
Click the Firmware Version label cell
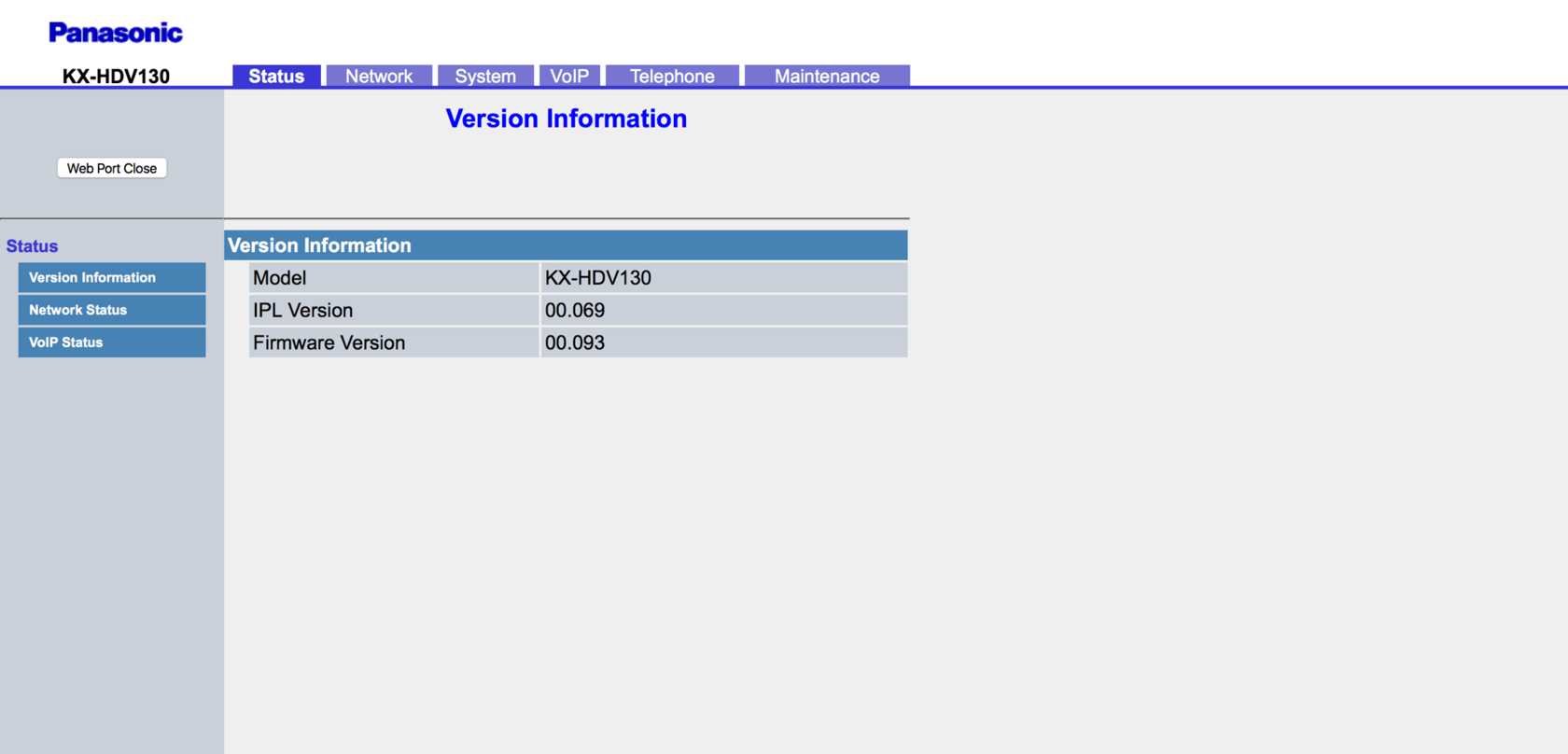coord(394,342)
